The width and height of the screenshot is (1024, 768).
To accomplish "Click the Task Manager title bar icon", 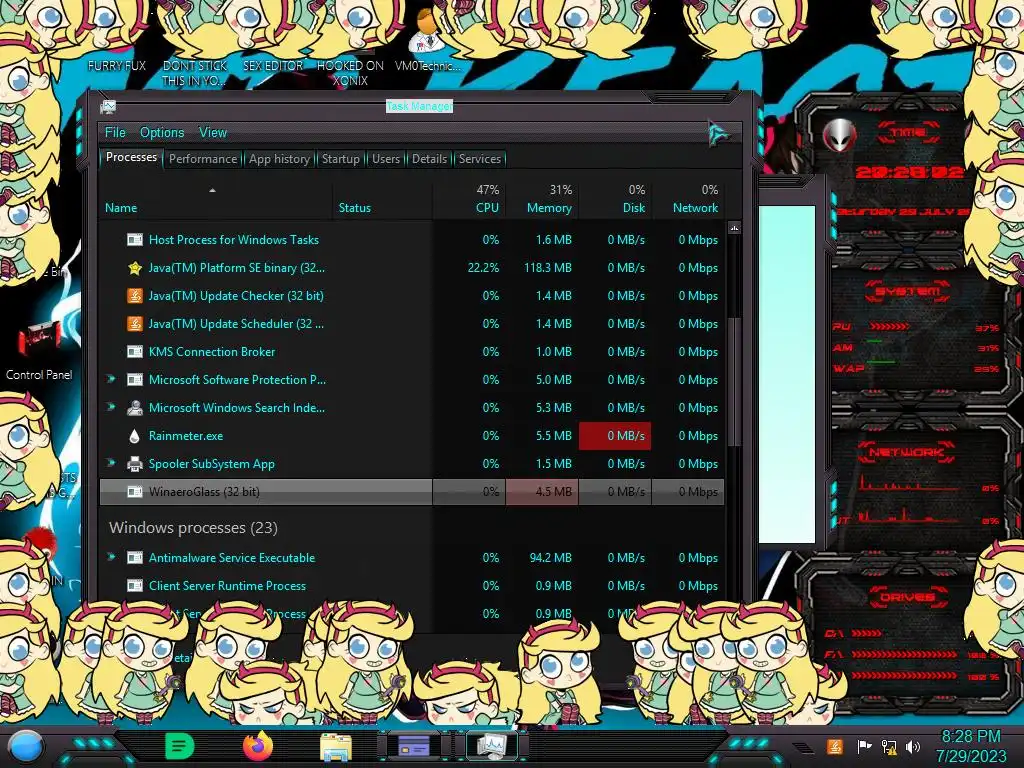I will 108,106.
